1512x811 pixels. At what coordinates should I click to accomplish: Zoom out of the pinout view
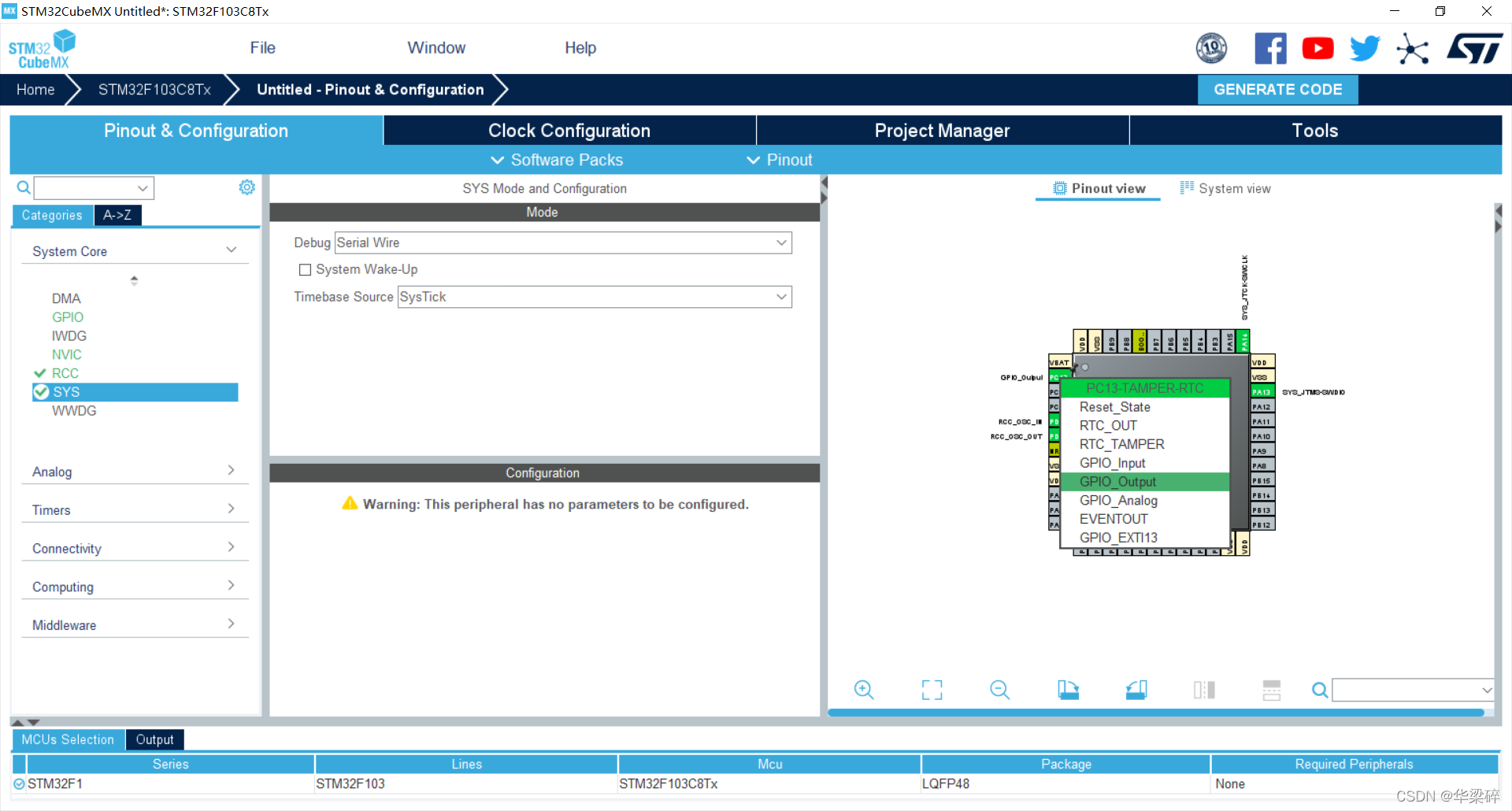click(x=999, y=691)
